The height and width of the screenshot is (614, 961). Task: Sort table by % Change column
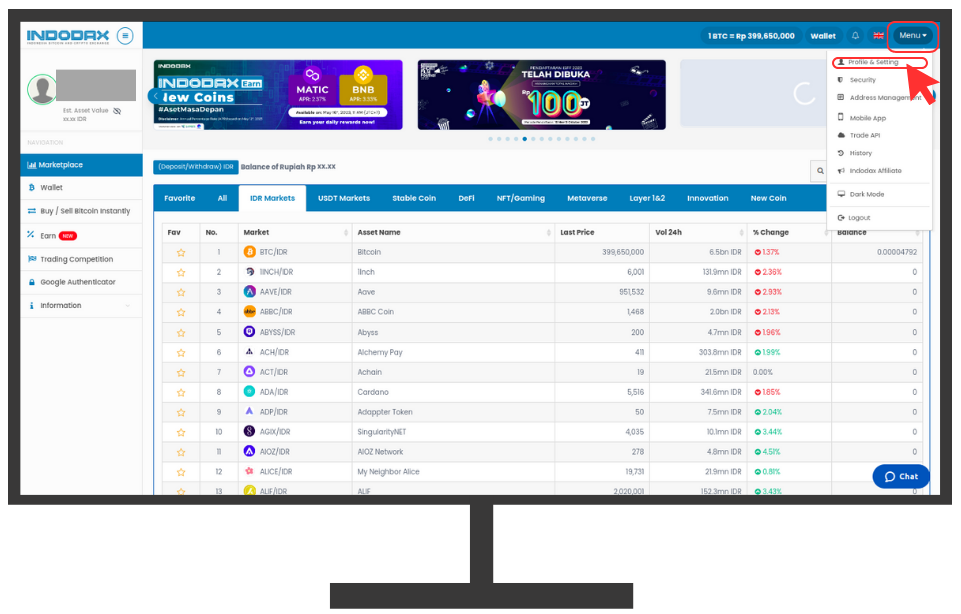coord(789,232)
